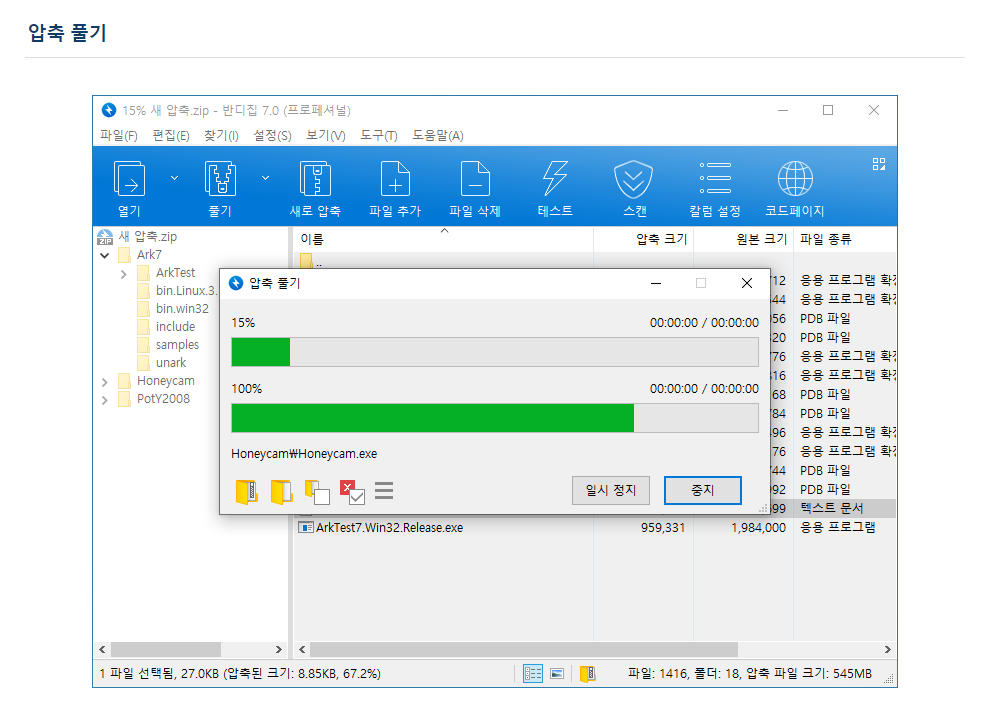This screenshot has height=723, width=994.
Task: Open the 도움말(A) menu
Action: point(437,136)
